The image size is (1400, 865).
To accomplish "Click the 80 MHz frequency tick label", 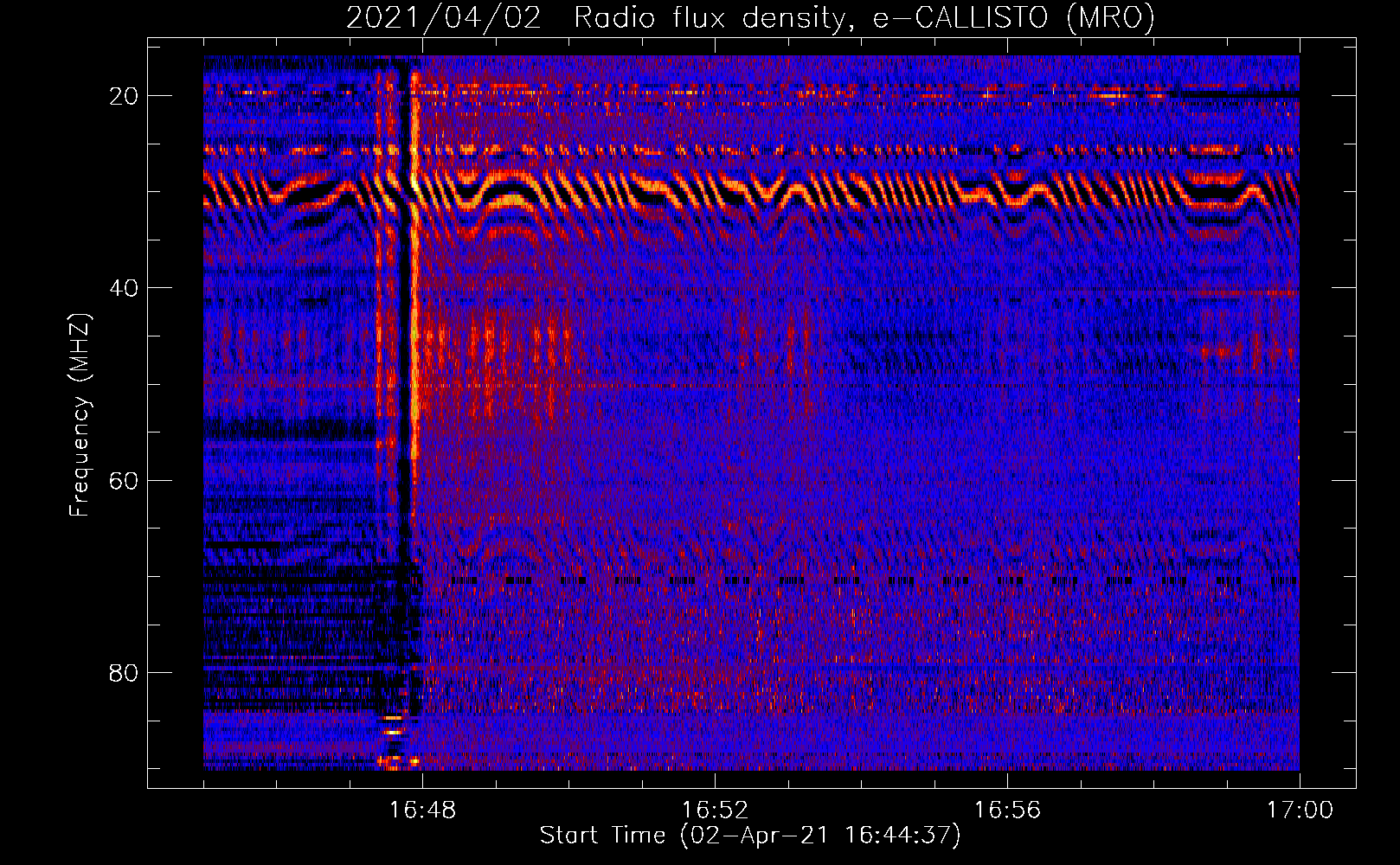I will (124, 673).
